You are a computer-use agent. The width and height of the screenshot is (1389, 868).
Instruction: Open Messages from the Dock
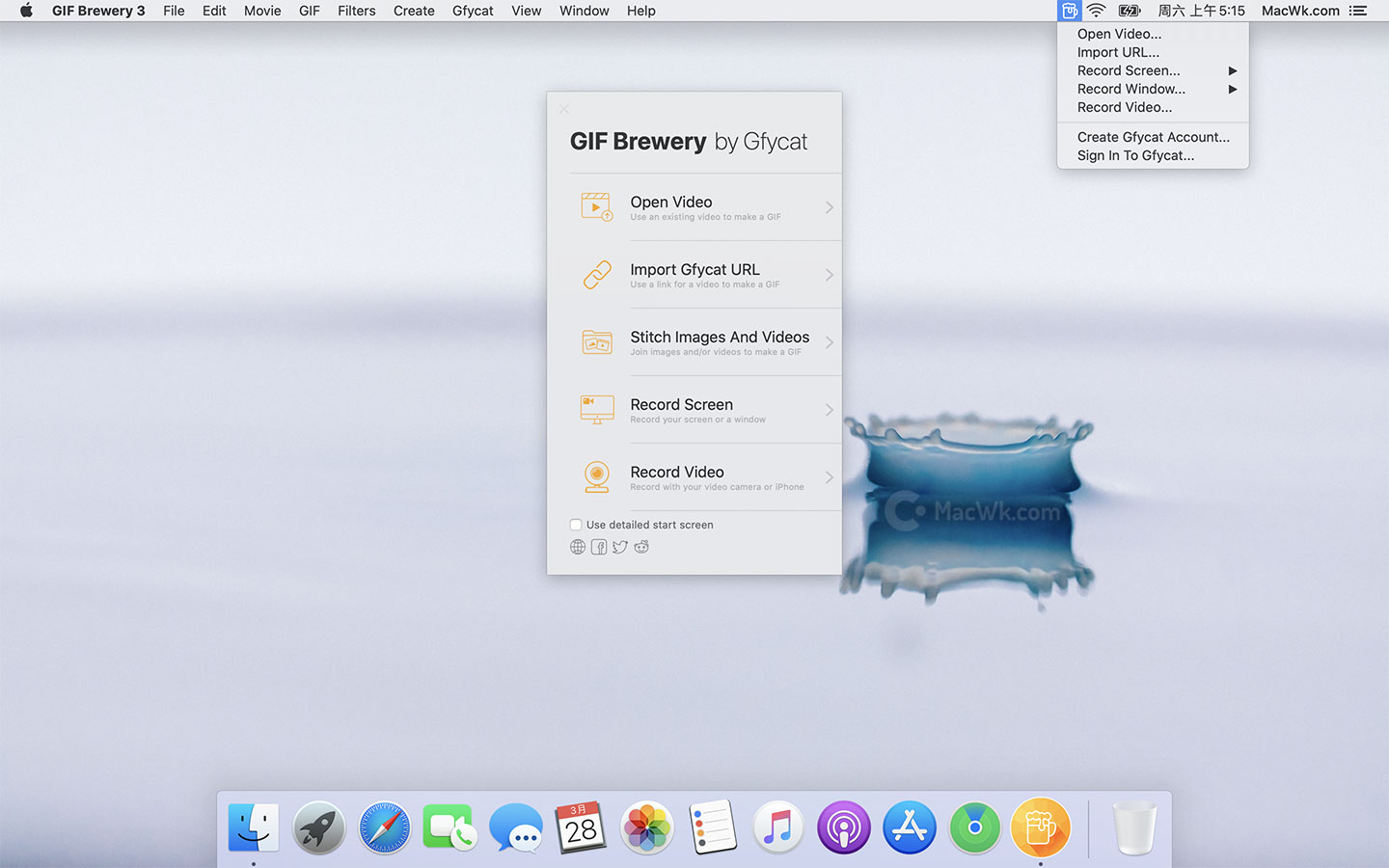pyautogui.click(x=516, y=827)
